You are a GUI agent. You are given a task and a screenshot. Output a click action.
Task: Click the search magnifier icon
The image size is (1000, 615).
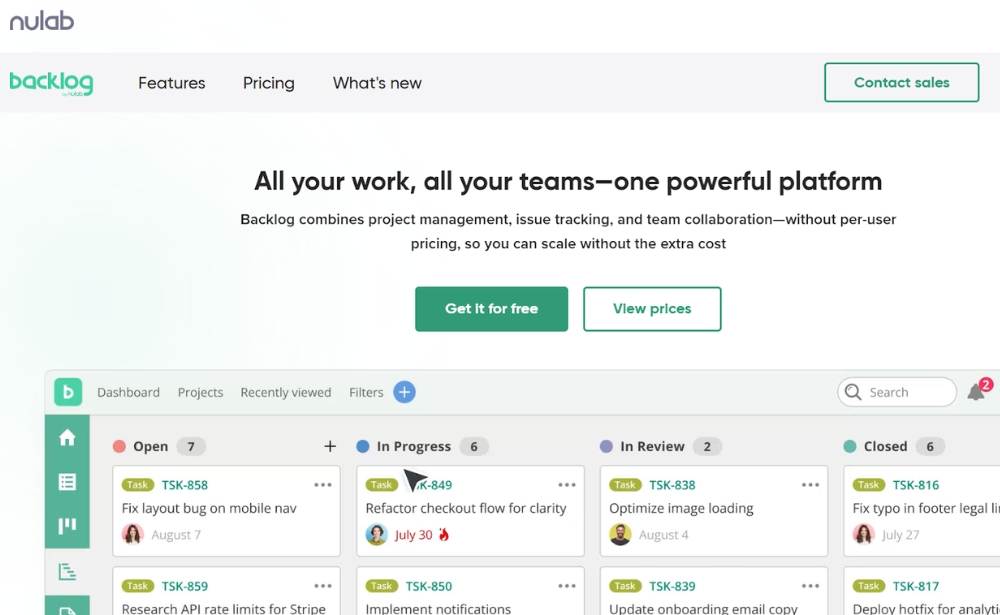click(x=852, y=392)
